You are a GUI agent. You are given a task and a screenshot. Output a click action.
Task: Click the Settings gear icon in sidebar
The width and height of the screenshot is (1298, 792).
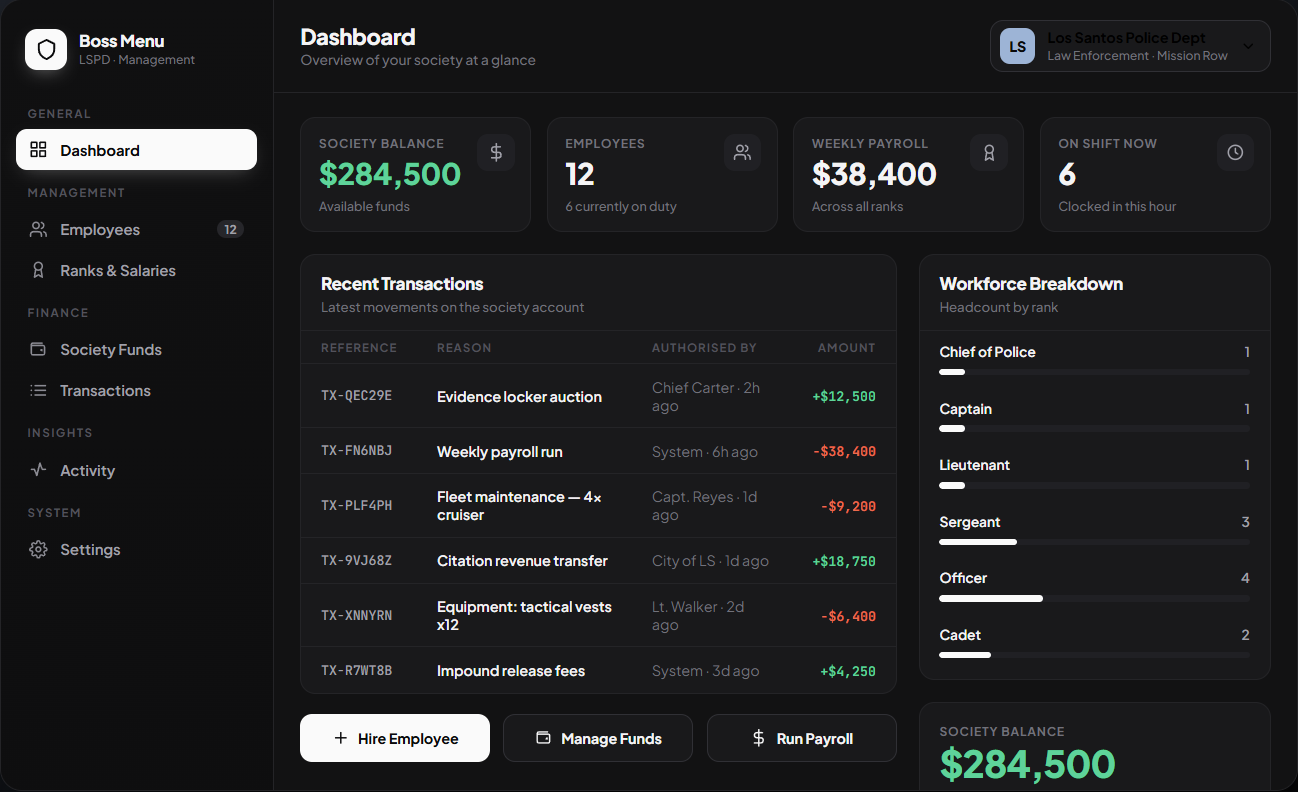38,549
